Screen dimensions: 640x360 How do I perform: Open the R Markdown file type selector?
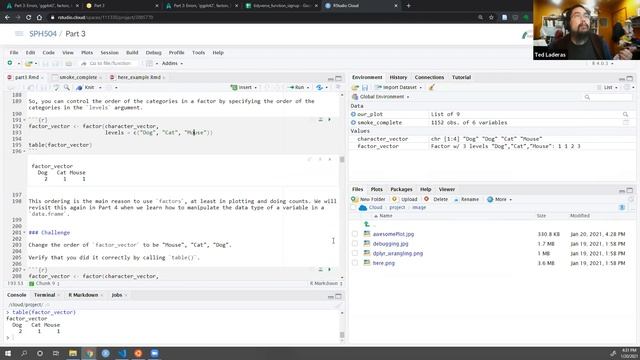click(x=326, y=283)
